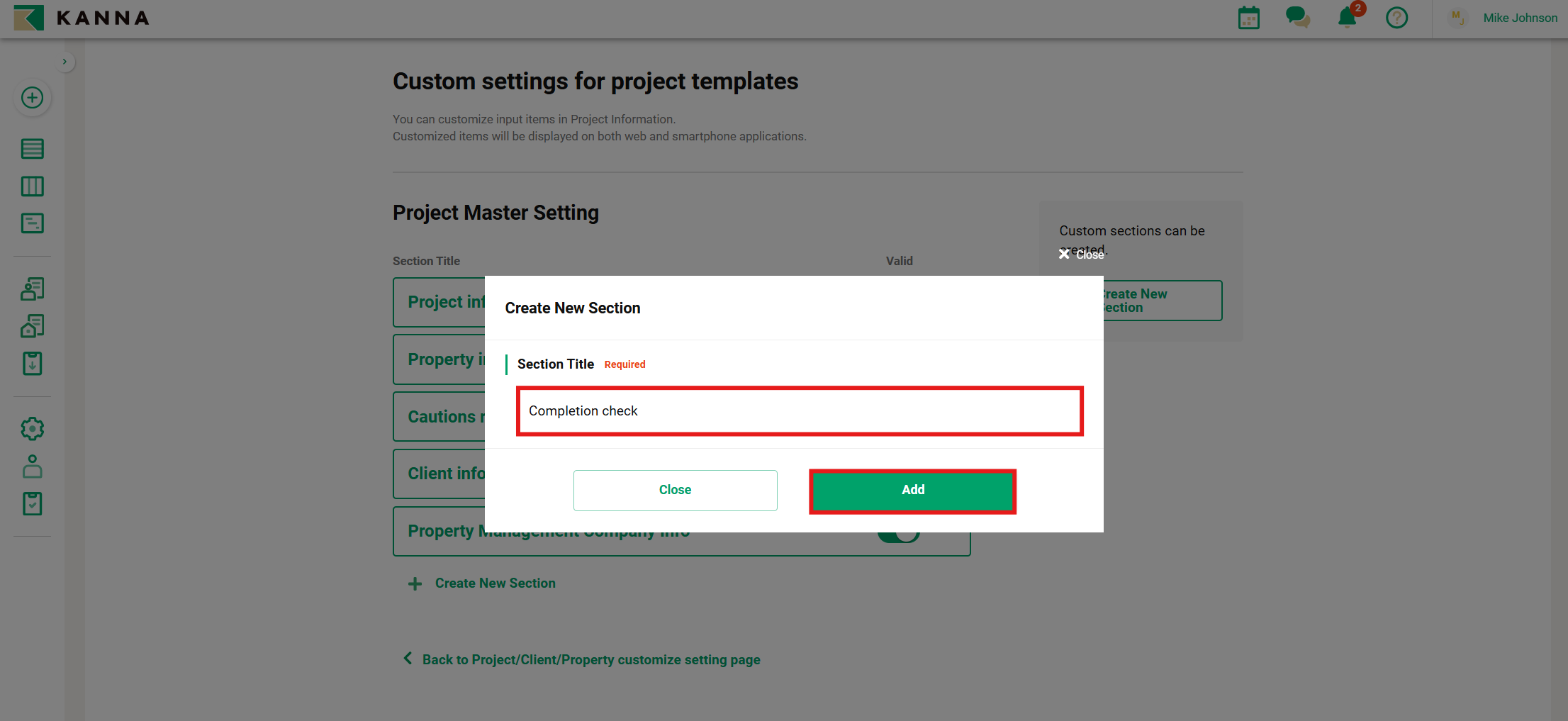Open the clipboard download icon in sidebar
Screen dimensions: 1568x721
point(32,364)
